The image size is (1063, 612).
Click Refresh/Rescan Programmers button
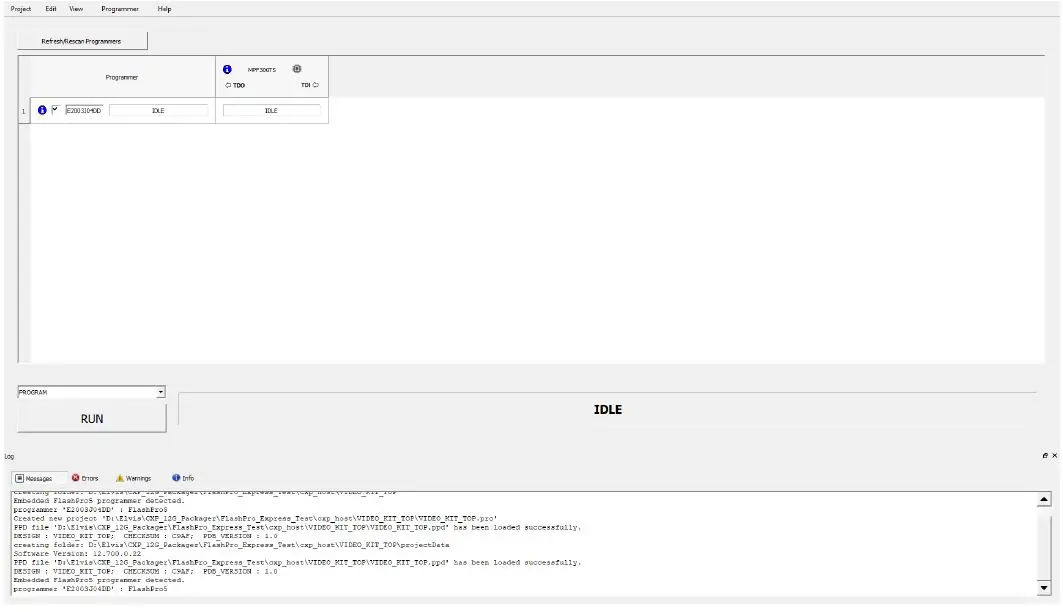(82, 41)
